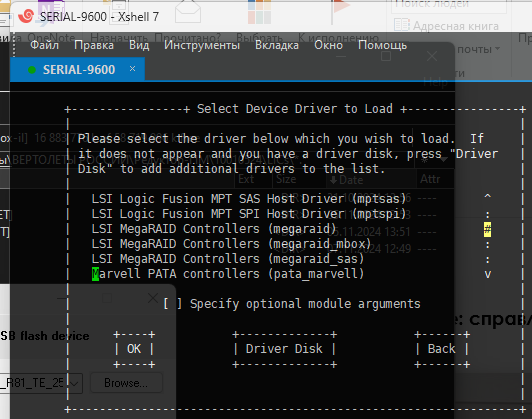Click driver list scroll-up caret
532x419 pixels.
coord(488,197)
